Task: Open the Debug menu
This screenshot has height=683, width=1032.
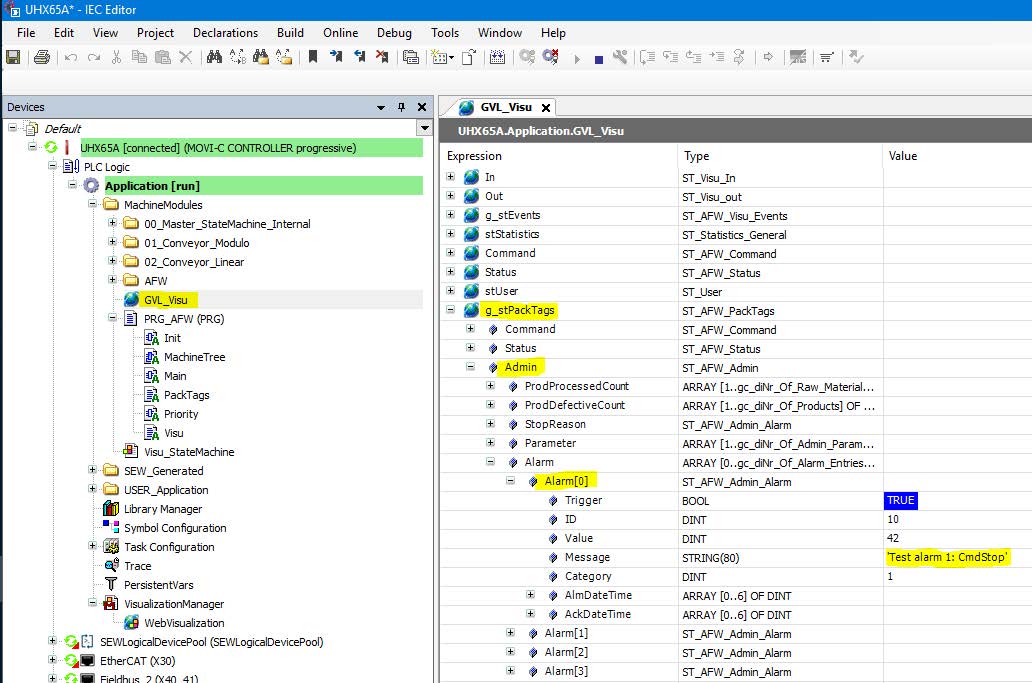Action: (x=394, y=32)
